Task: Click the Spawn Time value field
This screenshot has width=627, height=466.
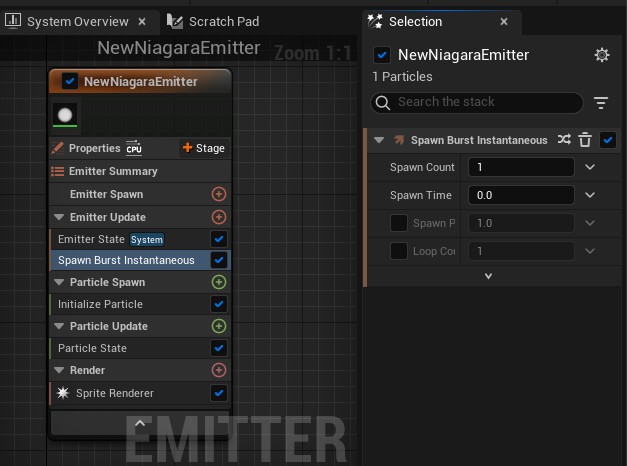Action: click(x=521, y=195)
